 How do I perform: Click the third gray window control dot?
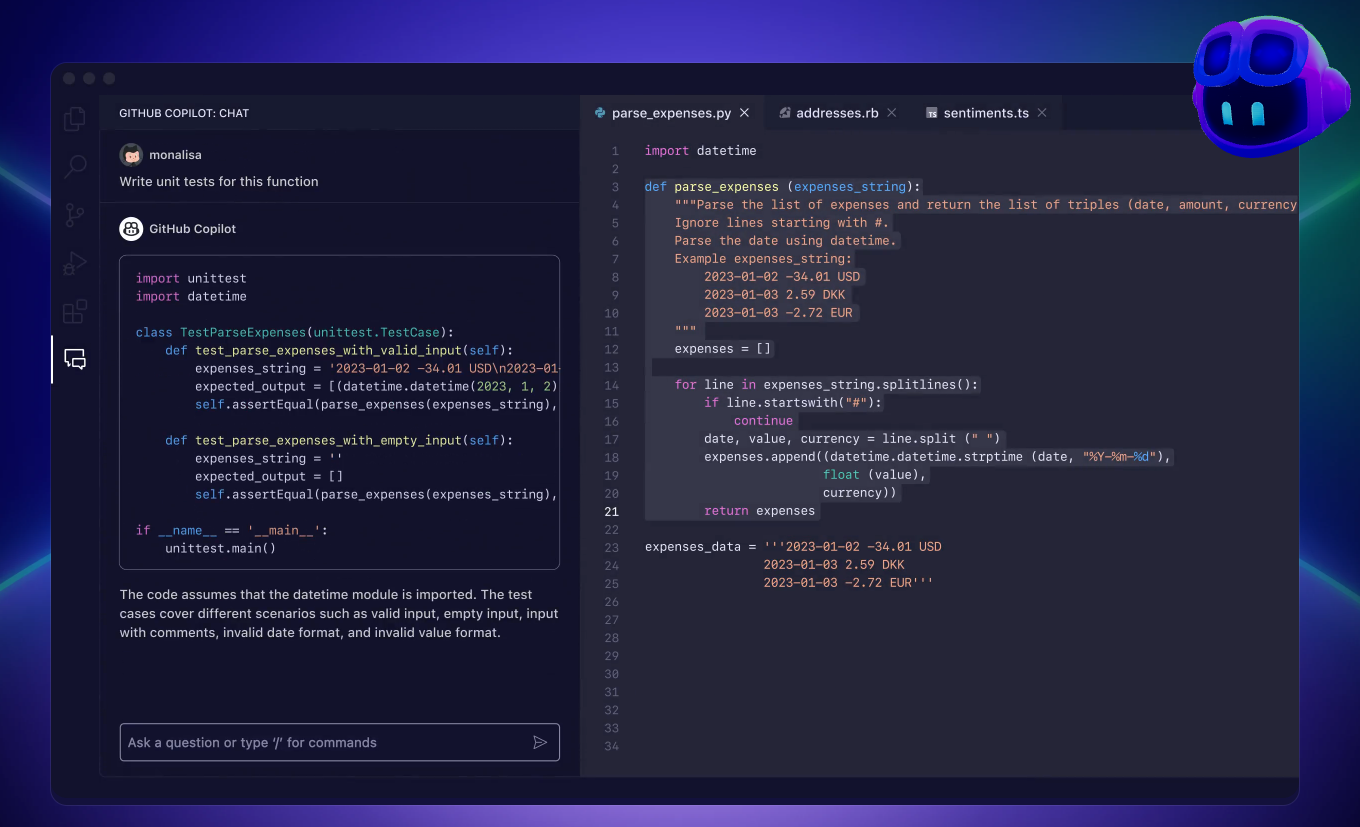[109, 78]
